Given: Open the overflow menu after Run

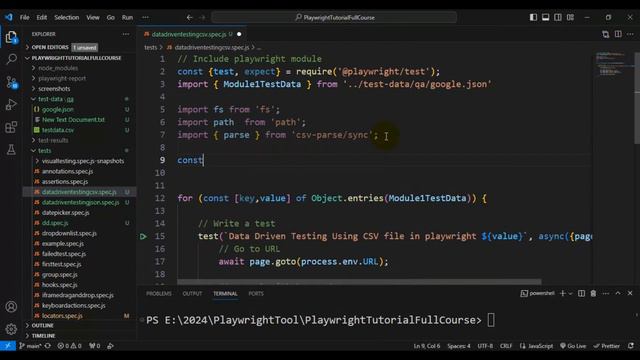Looking at the screenshot, I should click(145, 18).
